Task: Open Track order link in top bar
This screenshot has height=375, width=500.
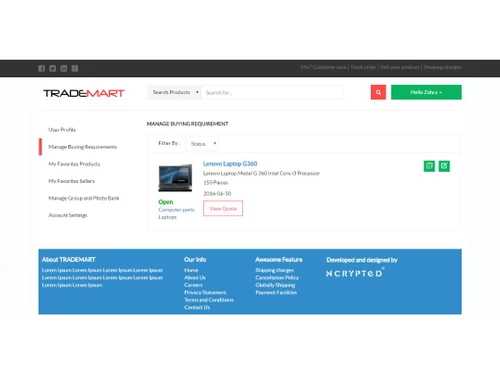Action: pyautogui.click(x=363, y=67)
